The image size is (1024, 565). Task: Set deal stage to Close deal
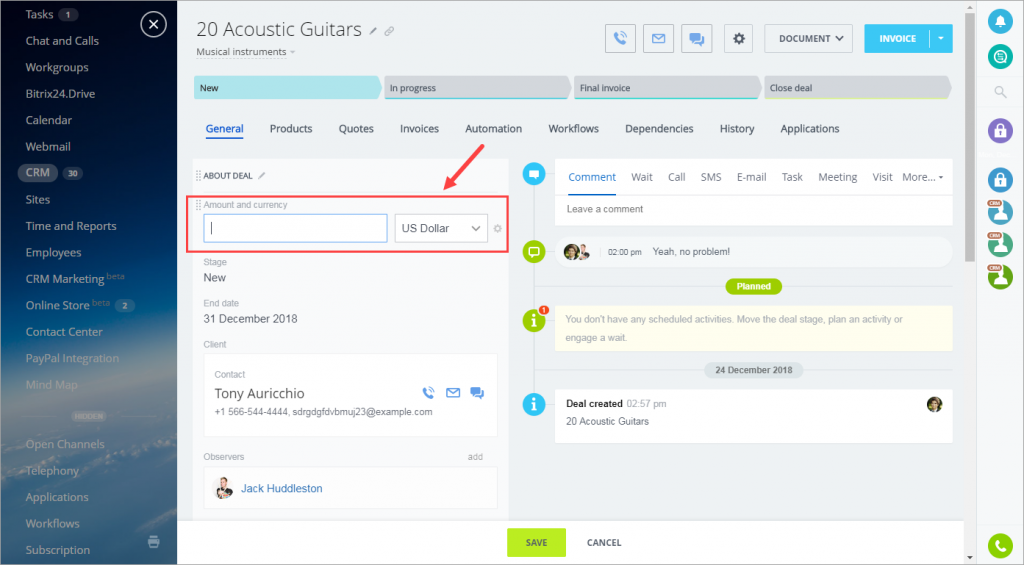857,88
